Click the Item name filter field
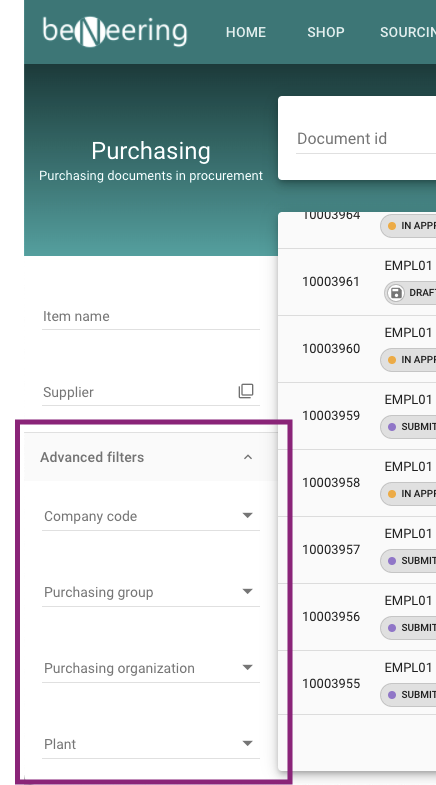Image resolution: width=436 pixels, height=785 pixels. pyautogui.click(x=151, y=316)
